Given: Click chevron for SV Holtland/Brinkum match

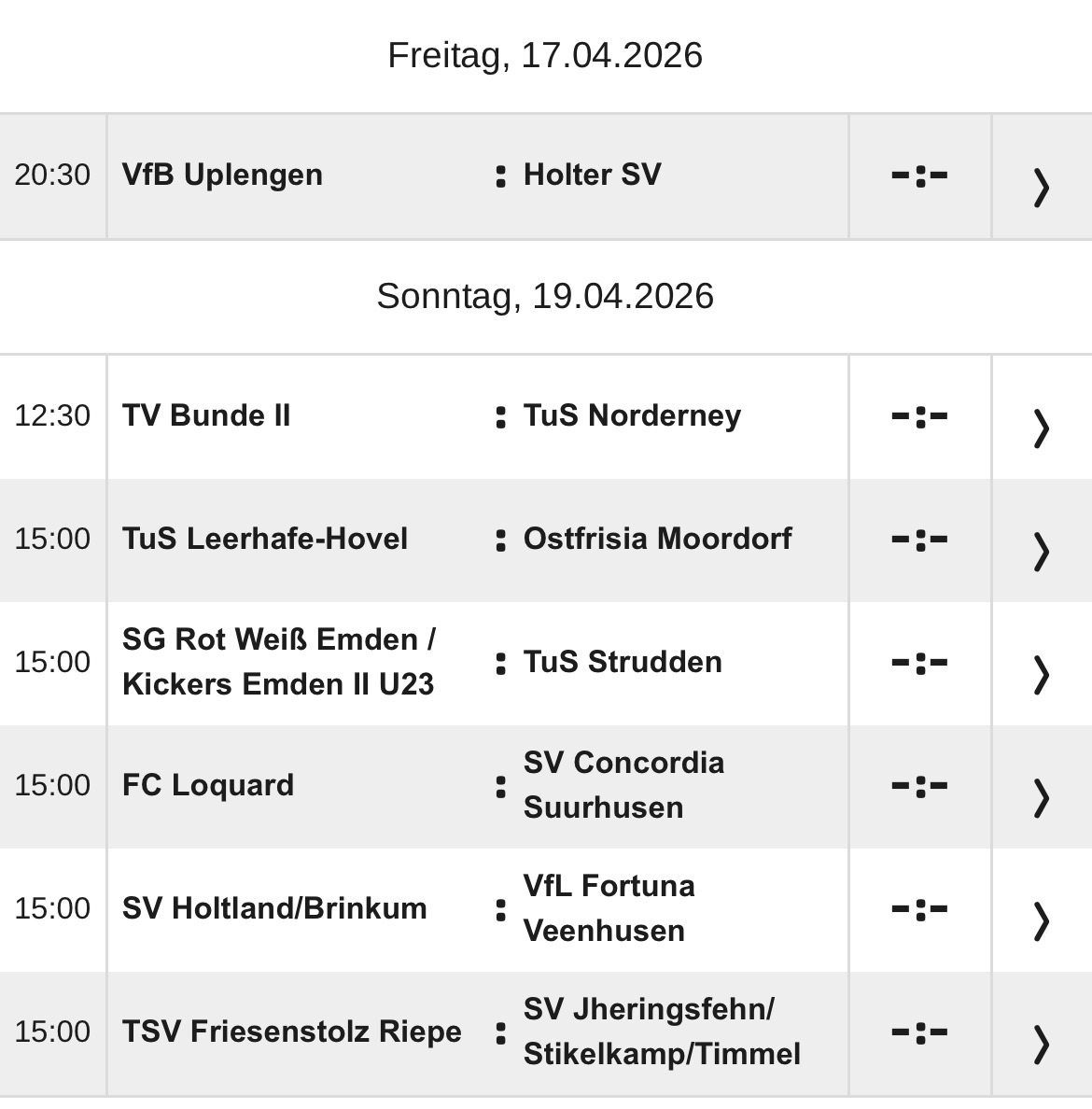Looking at the screenshot, I should tap(1042, 920).
